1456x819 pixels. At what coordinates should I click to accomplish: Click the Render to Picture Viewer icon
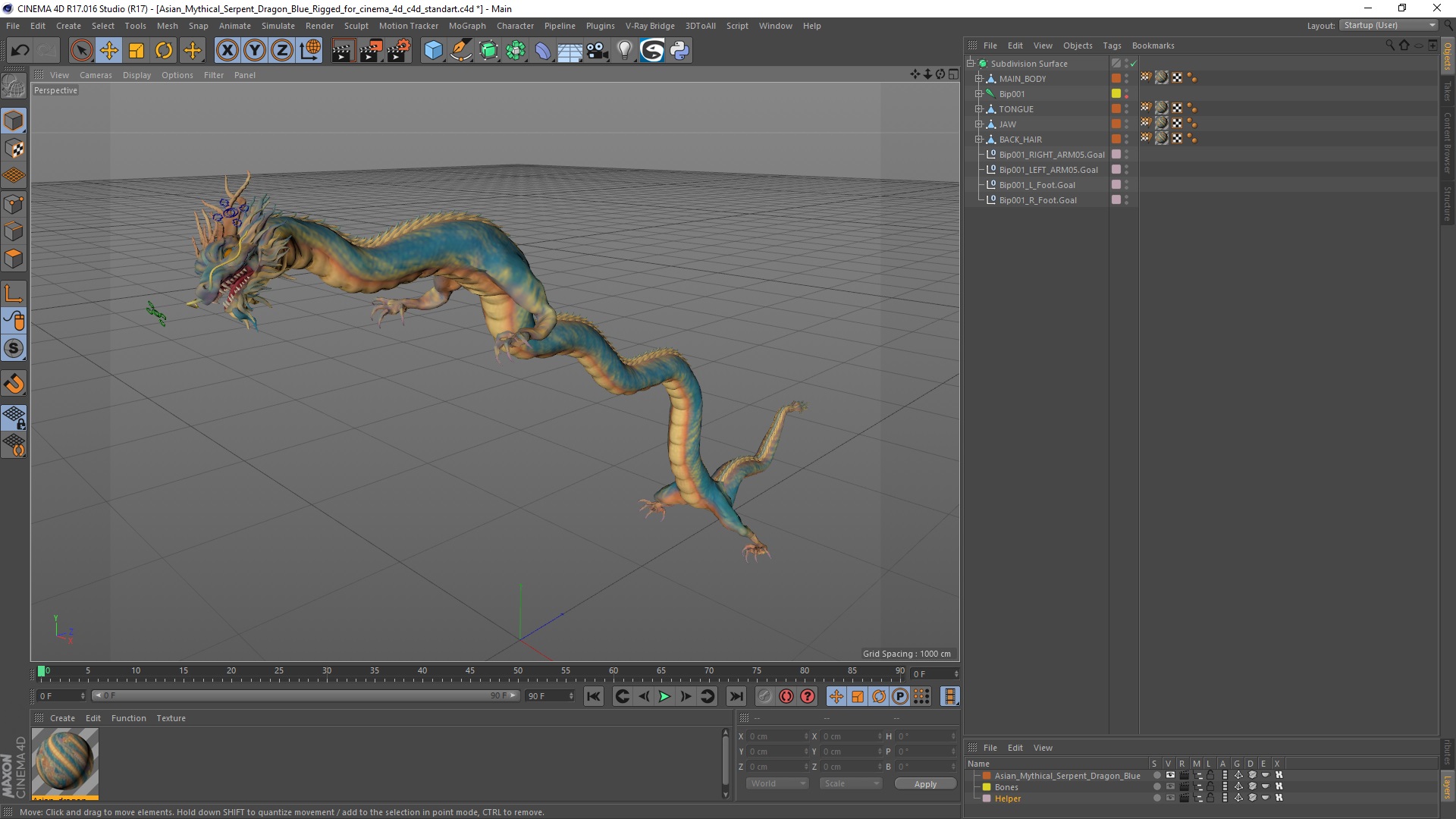pyautogui.click(x=371, y=51)
